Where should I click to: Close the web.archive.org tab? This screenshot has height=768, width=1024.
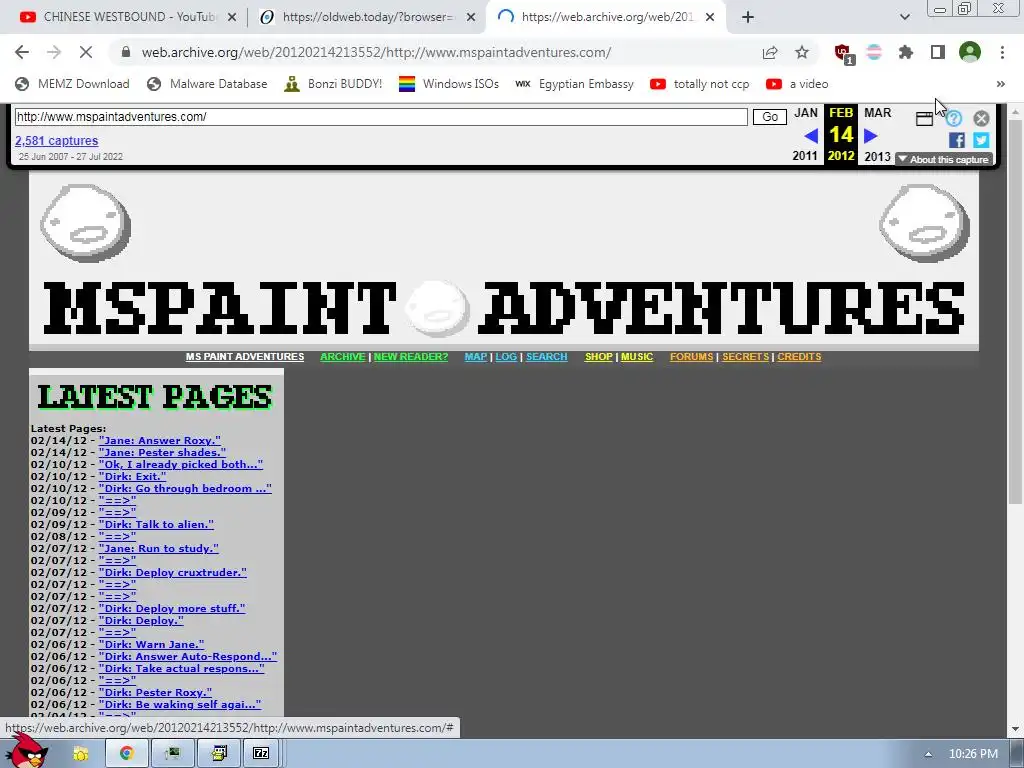(x=711, y=17)
